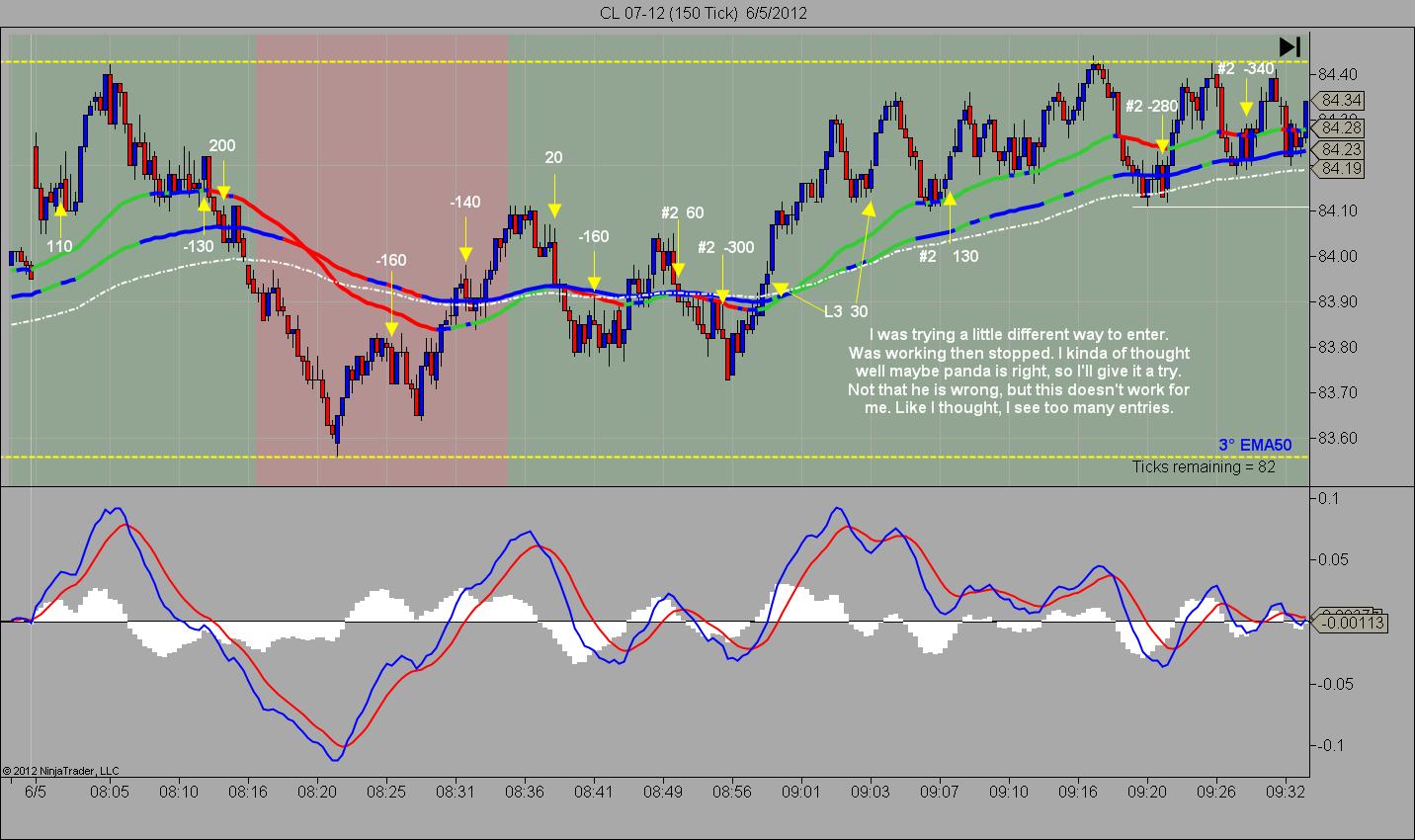This screenshot has width=1415, height=840.
Task: Click the scroll-to-latest-bar arrow icon
Action: (1290, 46)
